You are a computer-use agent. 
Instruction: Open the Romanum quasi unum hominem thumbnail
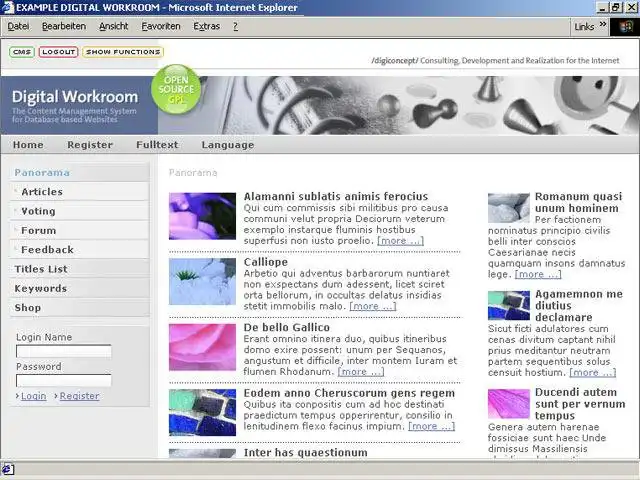pyautogui.click(x=509, y=208)
